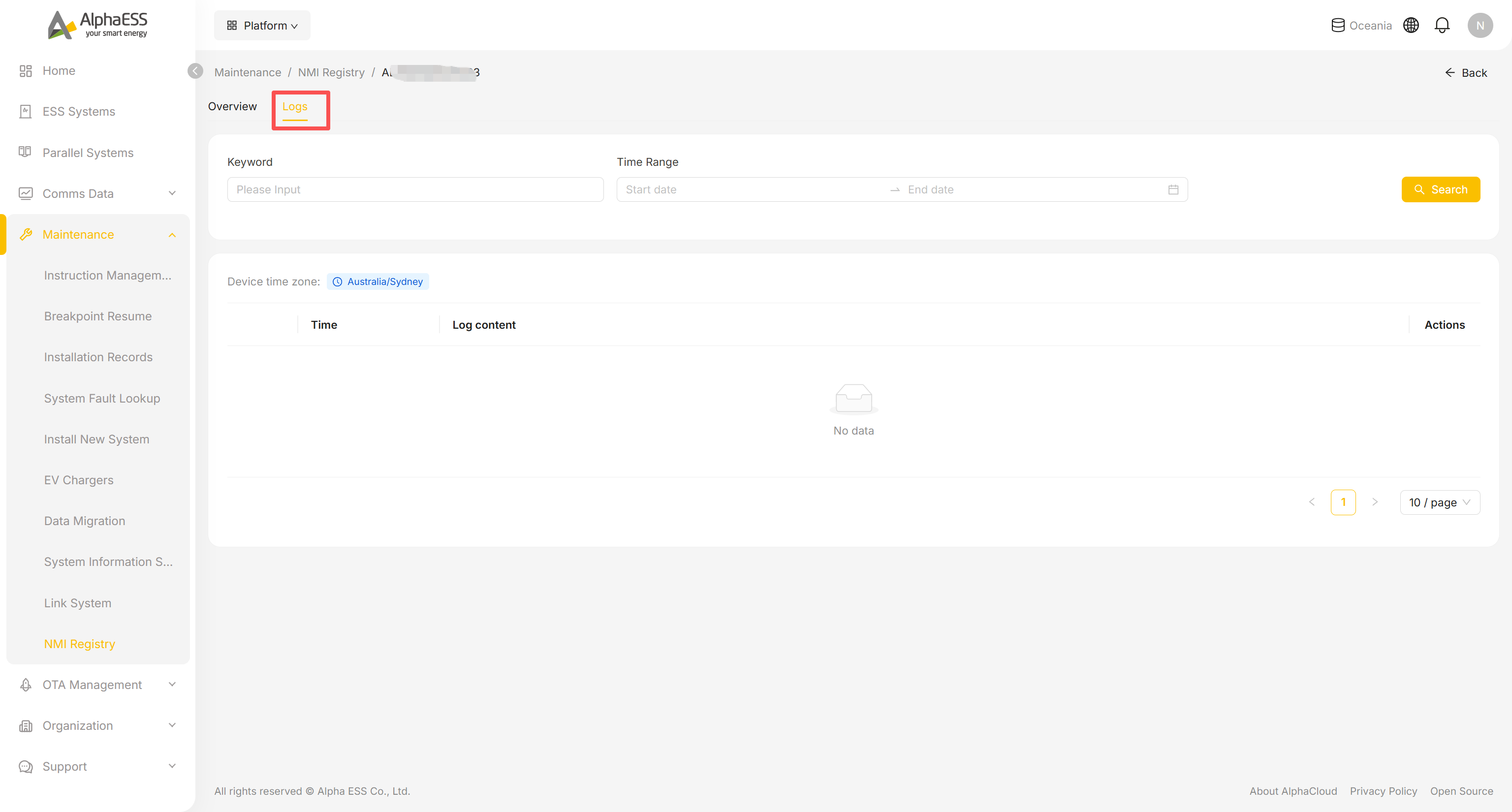The height and width of the screenshot is (812, 1512).
Task: Click the Start date field
Action: coord(753,189)
